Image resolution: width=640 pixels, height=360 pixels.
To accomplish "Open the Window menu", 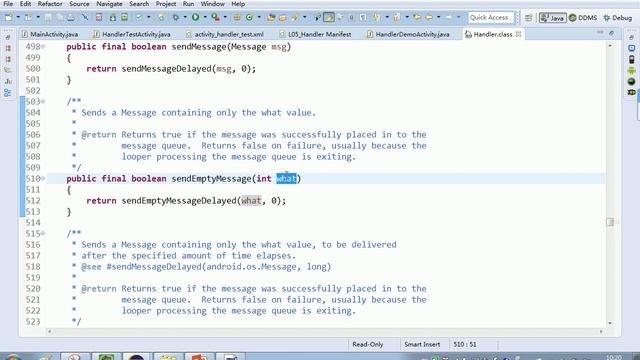I will coord(212,4).
